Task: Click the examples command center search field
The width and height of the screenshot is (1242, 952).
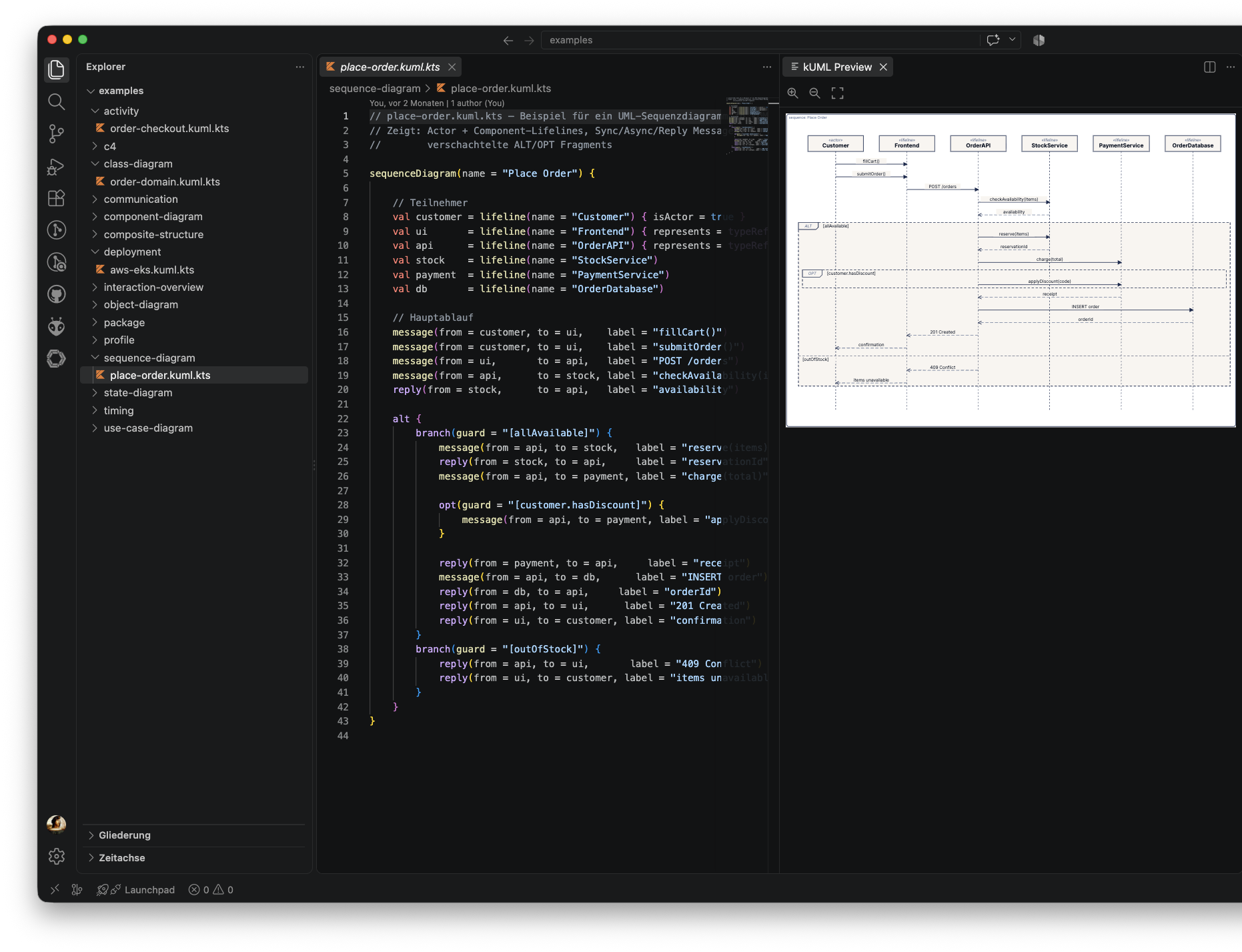Action: [x=760, y=40]
